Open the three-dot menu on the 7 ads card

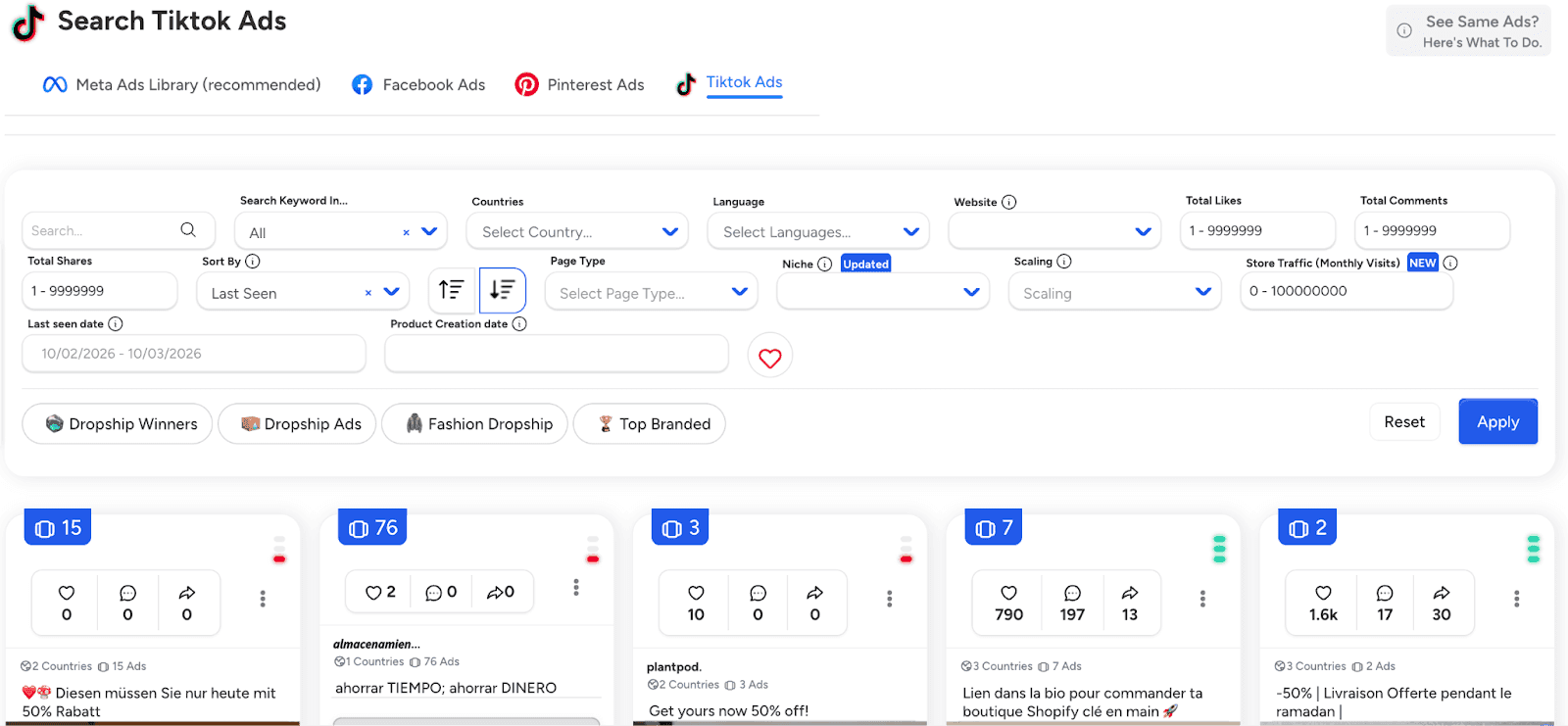(x=1202, y=599)
